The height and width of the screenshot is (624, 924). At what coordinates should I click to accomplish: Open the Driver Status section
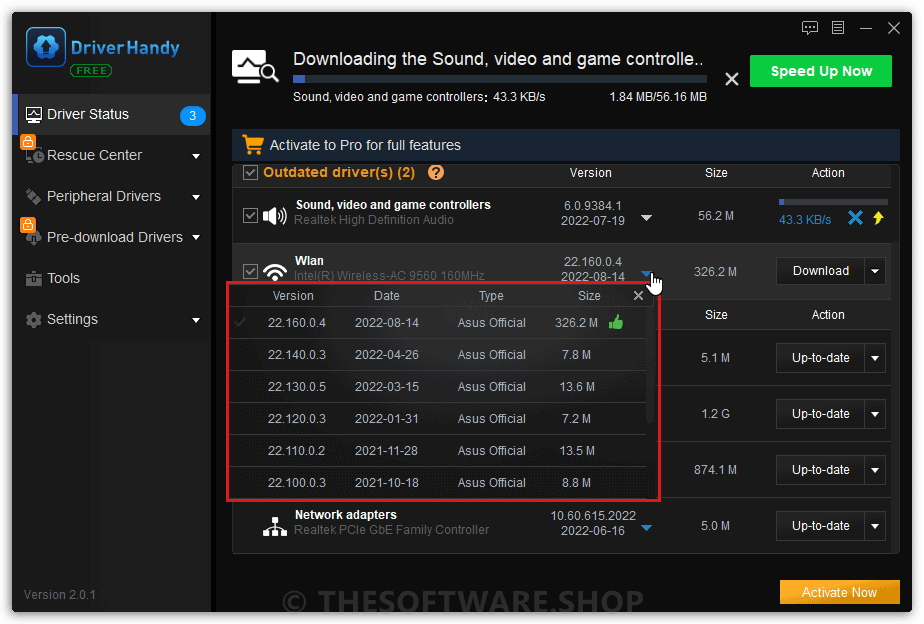(111, 114)
